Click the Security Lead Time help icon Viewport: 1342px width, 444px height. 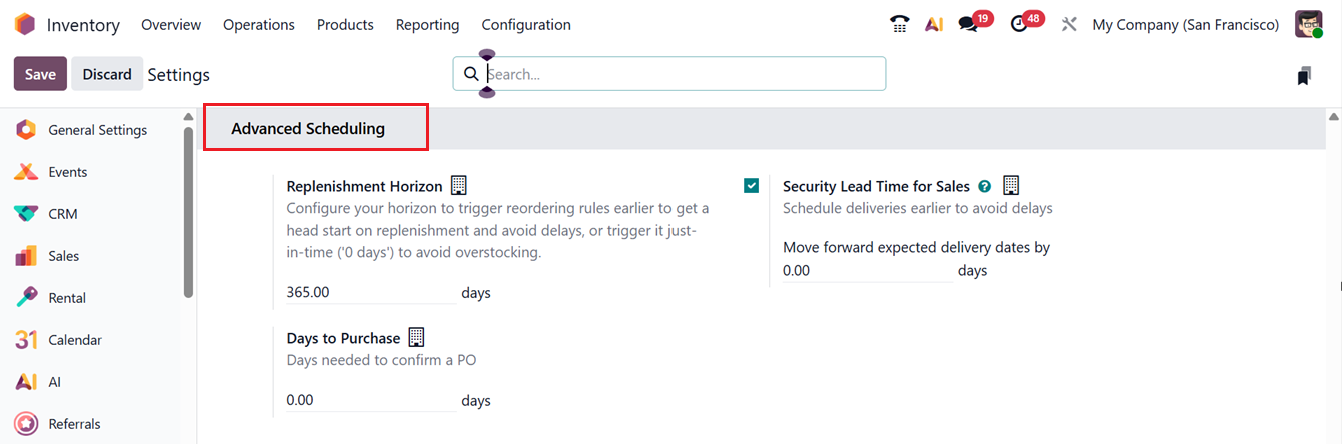pyautogui.click(x=985, y=186)
